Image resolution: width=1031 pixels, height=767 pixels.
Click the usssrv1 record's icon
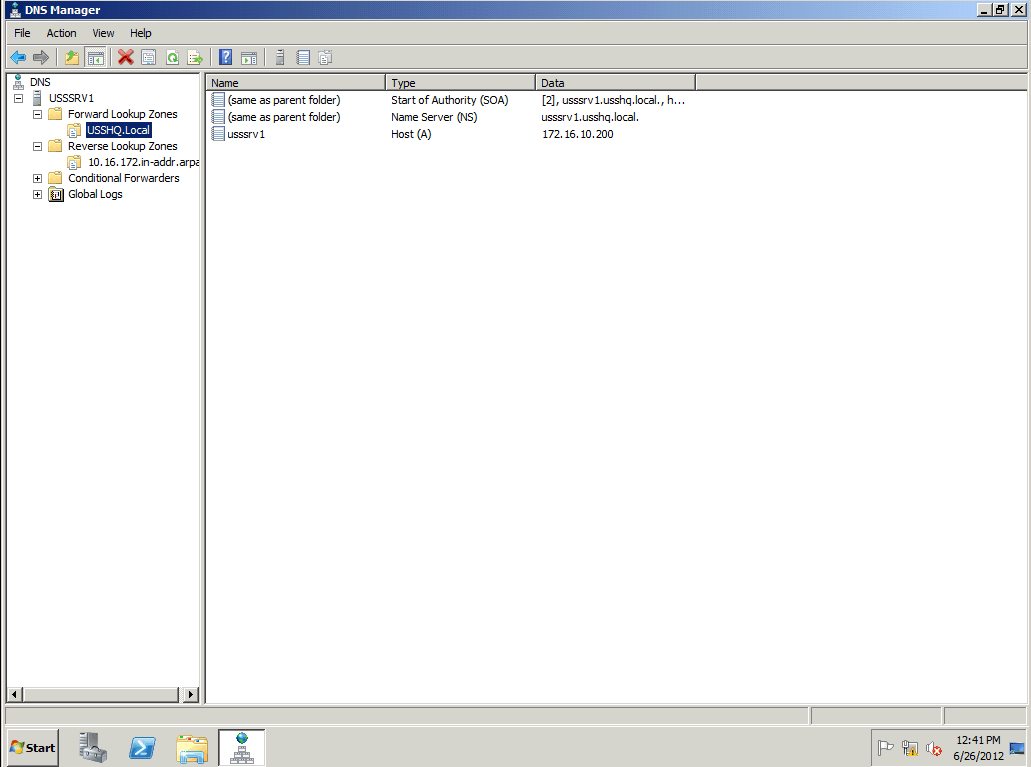click(x=218, y=134)
